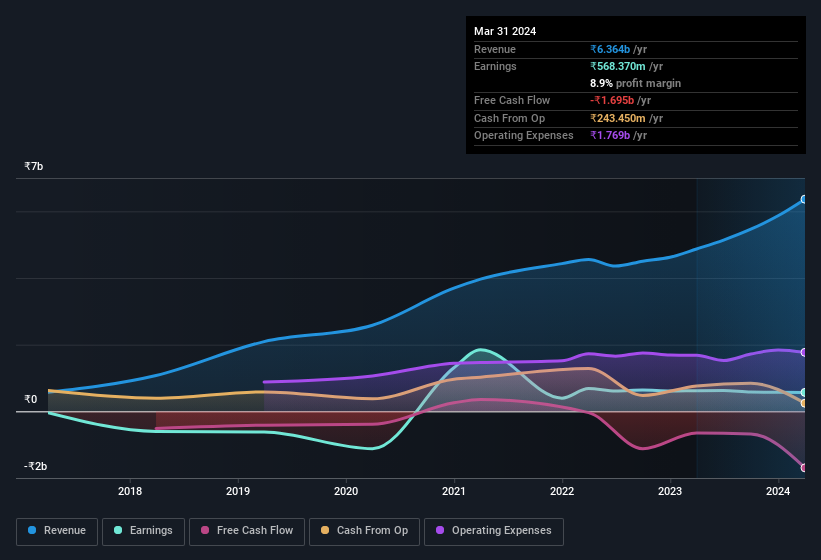Viewport: 821px width, 560px height.
Task: Click the blue Revenue legend dot
Action: tap(33, 531)
